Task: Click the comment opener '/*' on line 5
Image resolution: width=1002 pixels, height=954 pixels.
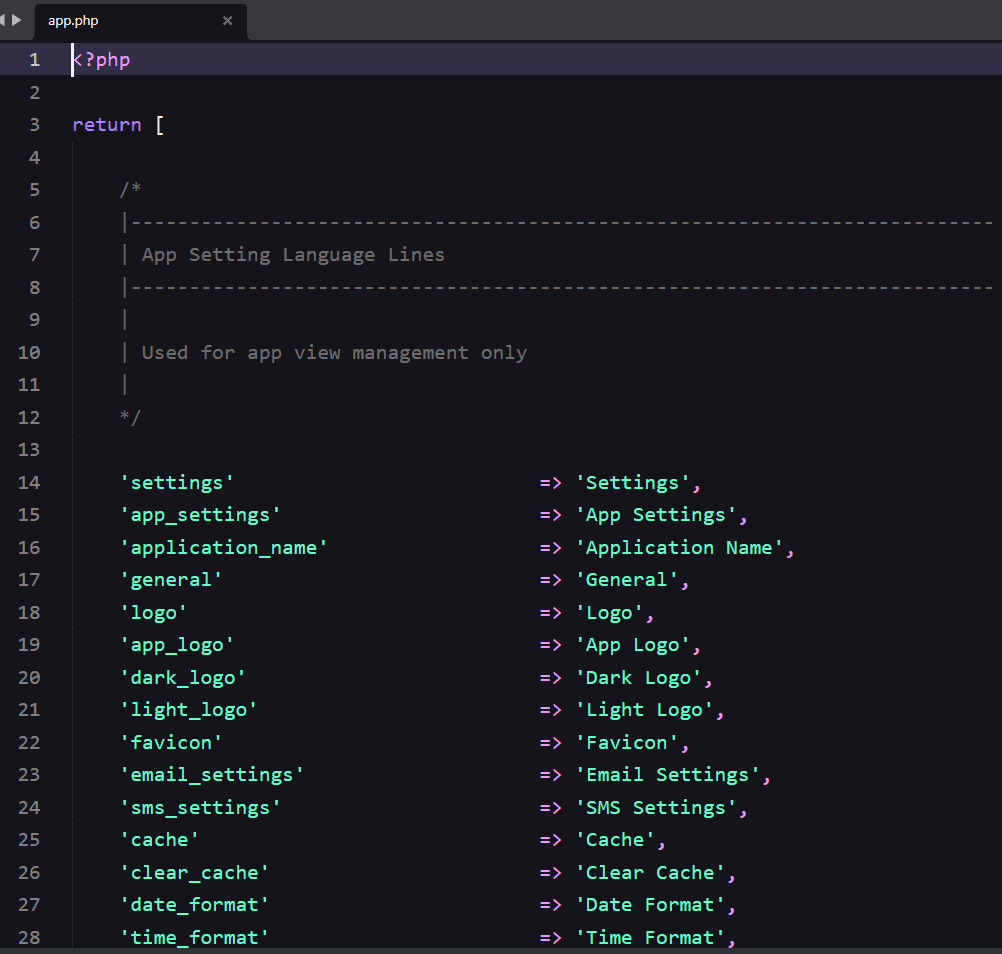Action: [x=130, y=190]
